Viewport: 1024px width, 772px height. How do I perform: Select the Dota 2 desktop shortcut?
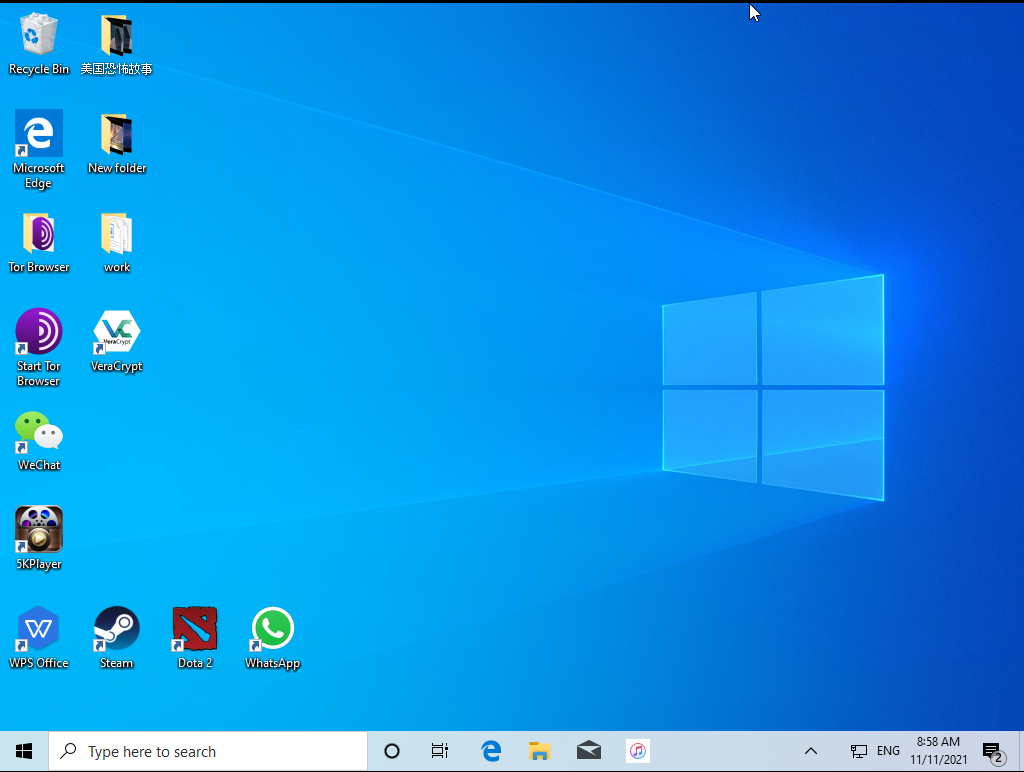coord(195,638)
